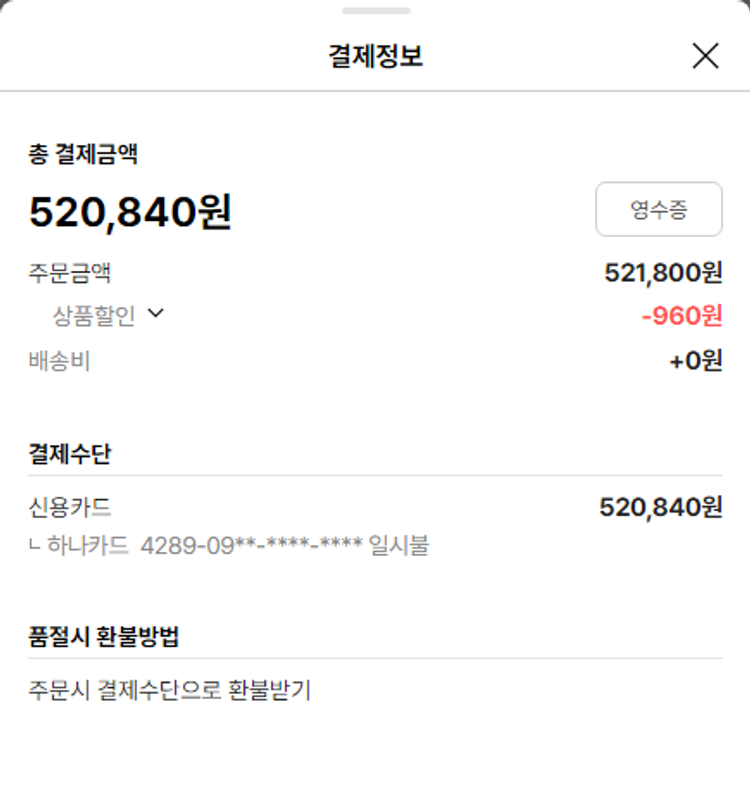Click the large bold 520,840원 total
This screenshot has height=810, width=750.
(130, 212)
